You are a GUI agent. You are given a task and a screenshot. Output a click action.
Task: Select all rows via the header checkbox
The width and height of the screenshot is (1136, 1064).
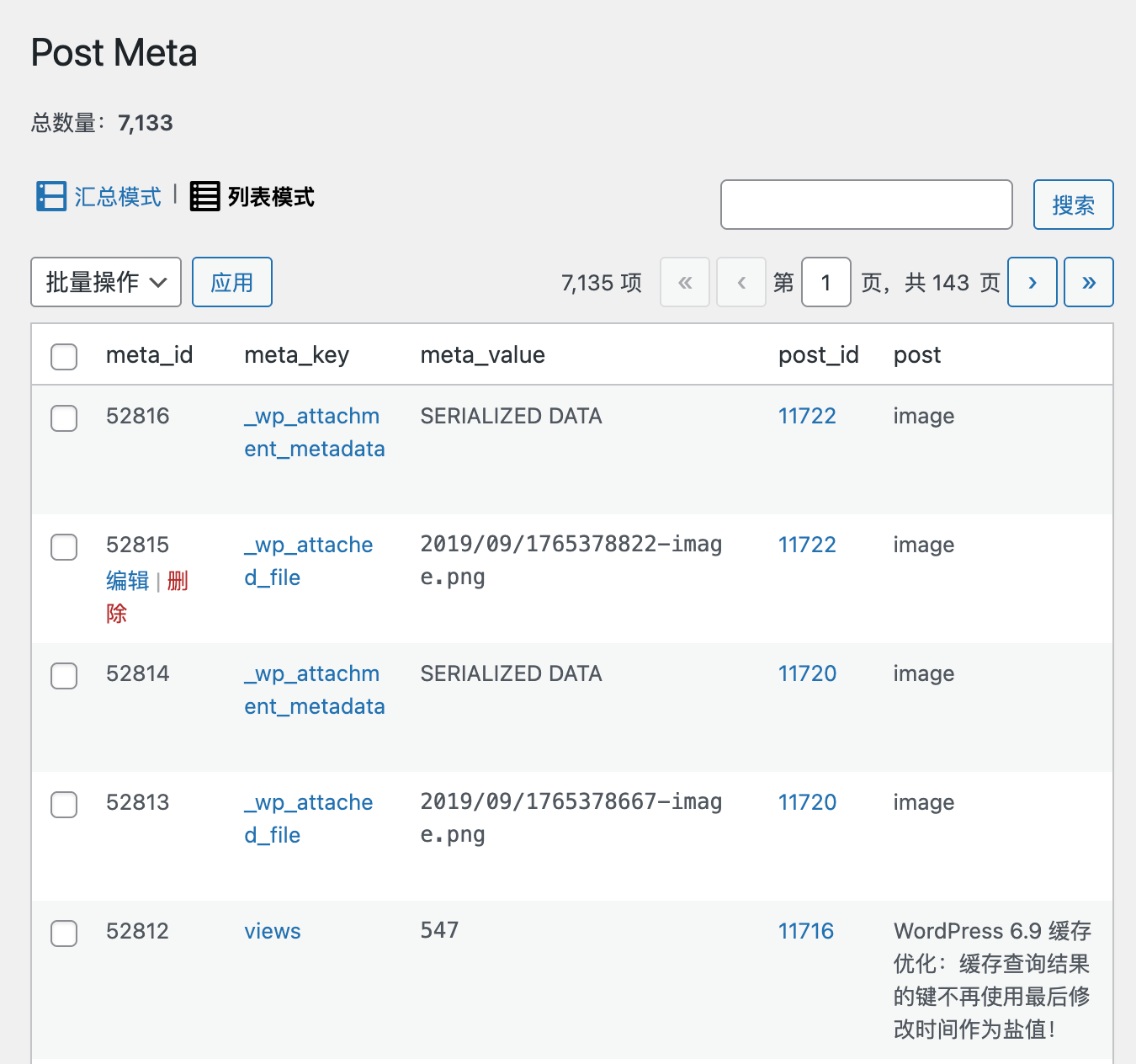pyautogui.click(x=63, y=357)
